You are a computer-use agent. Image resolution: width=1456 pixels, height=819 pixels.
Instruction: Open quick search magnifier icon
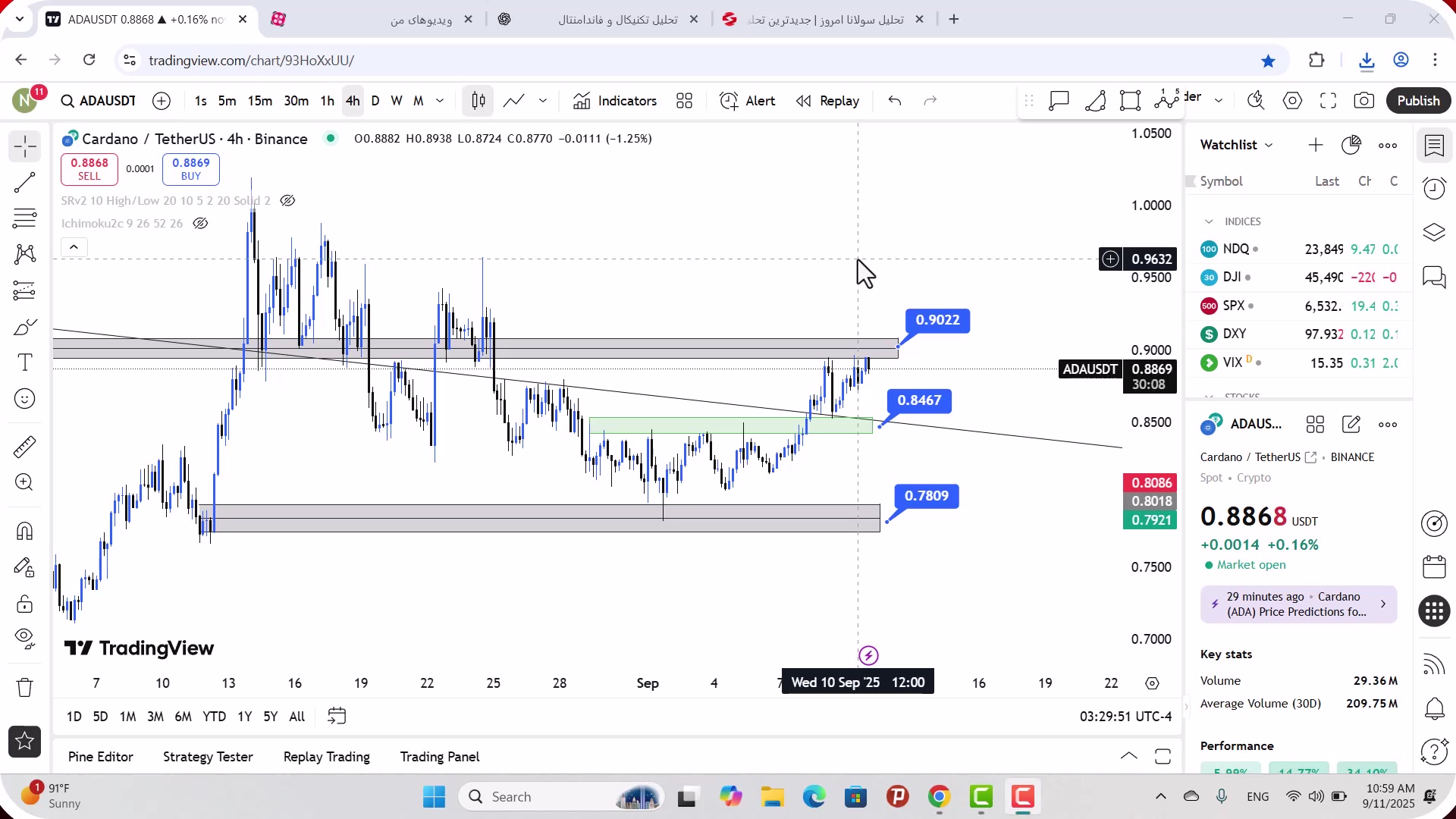[x=1256, y=101]
